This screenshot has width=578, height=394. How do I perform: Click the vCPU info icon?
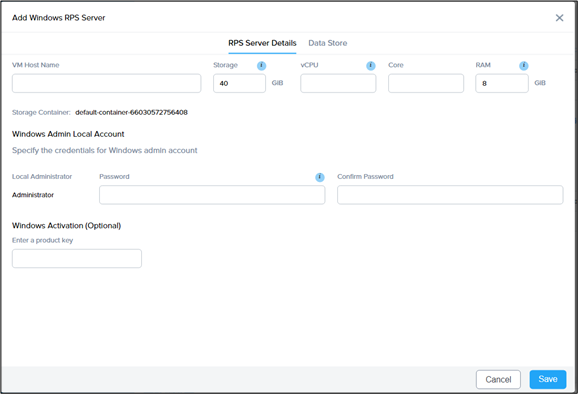371,66
